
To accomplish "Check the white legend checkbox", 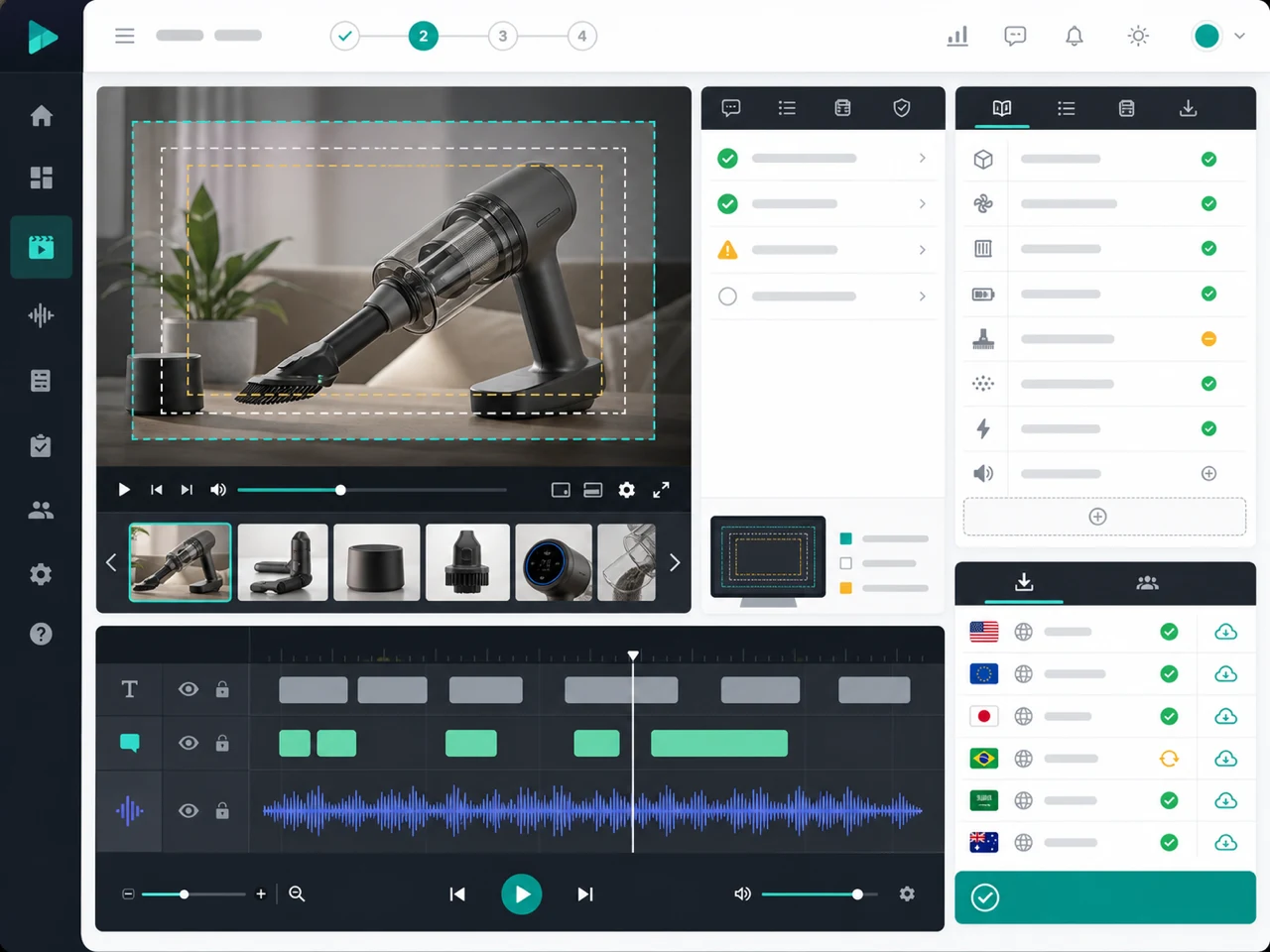I will (x=846, y=563).
